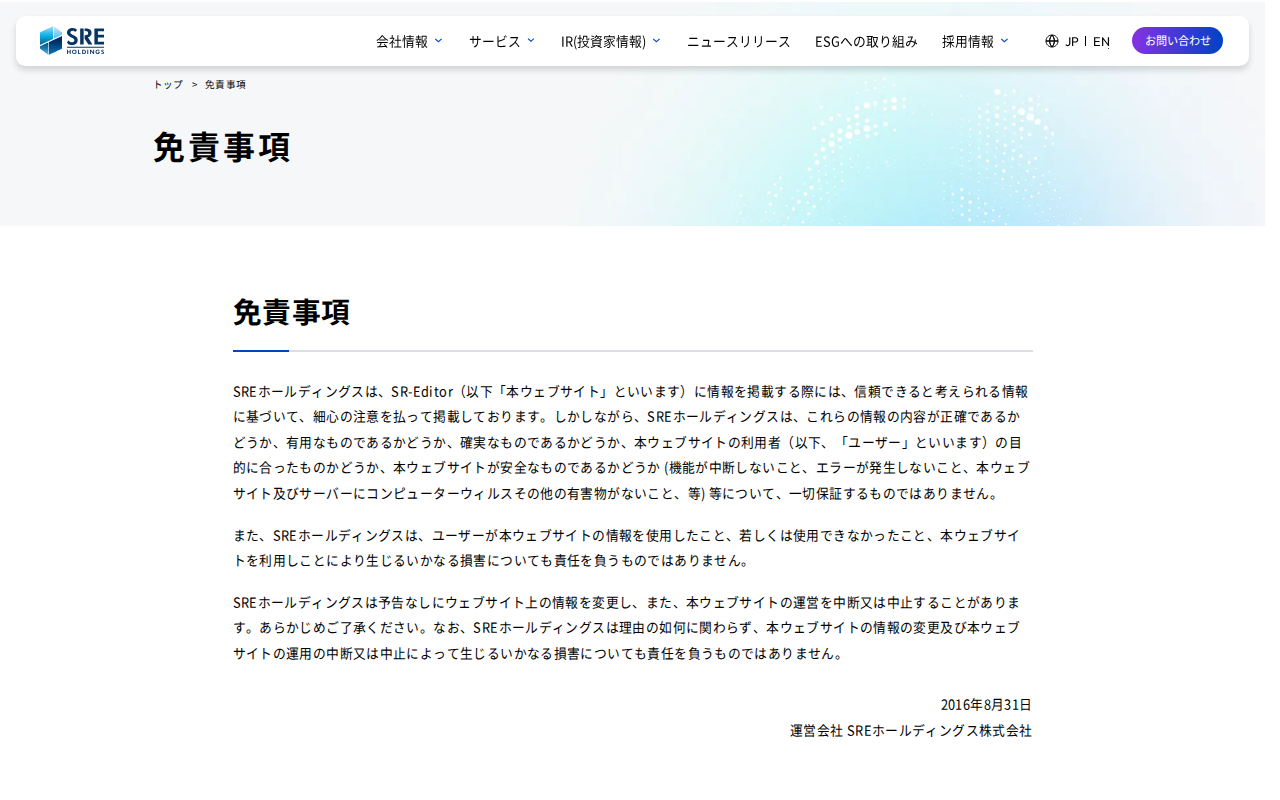1280x800 pixels.
Task: Expand the サービス chevron arrow
Action: coord(531,41)
